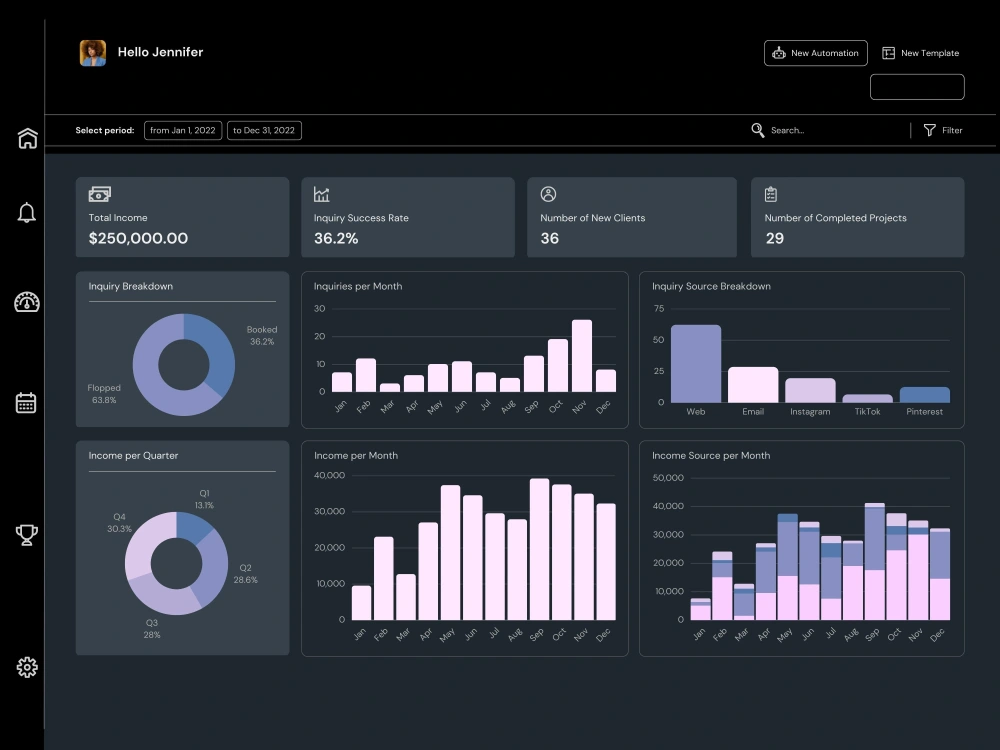The height and width of the screenshot is (750, 1000).
Task: Open the dashboard gauge icon
Action: pos(27,302)
